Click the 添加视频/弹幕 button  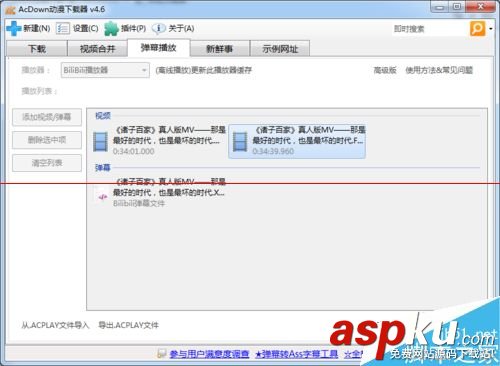[47, 117]
